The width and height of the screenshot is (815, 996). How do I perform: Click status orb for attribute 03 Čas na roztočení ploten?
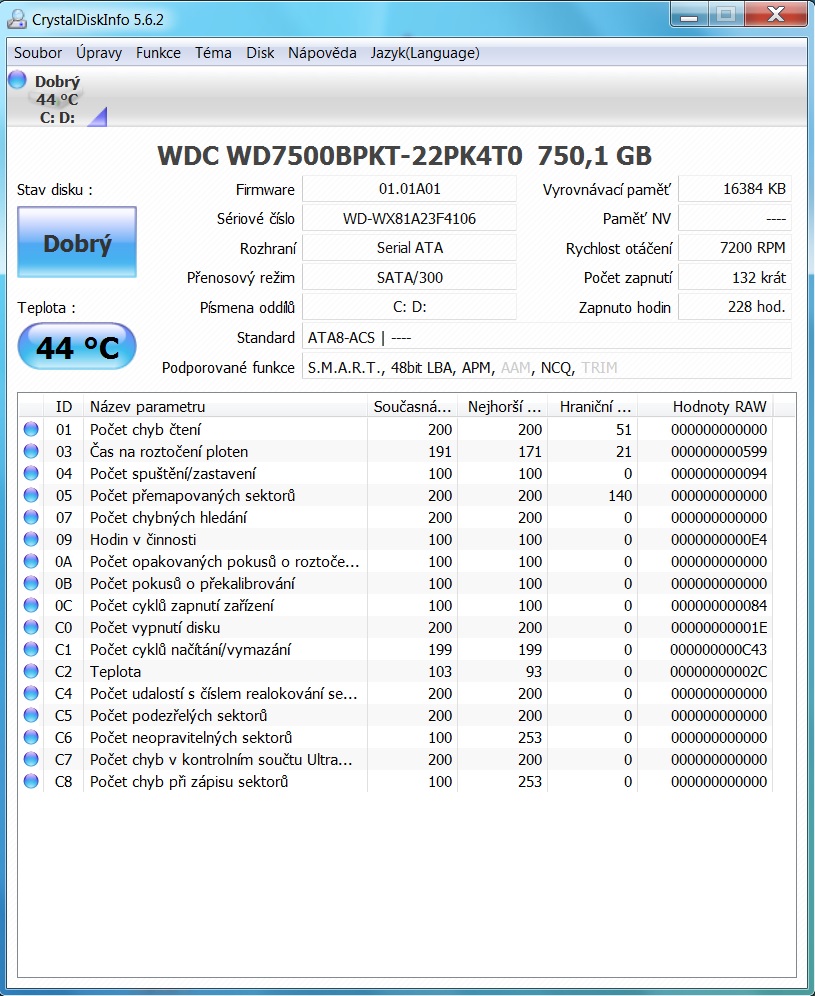click(x=31, y=452)
